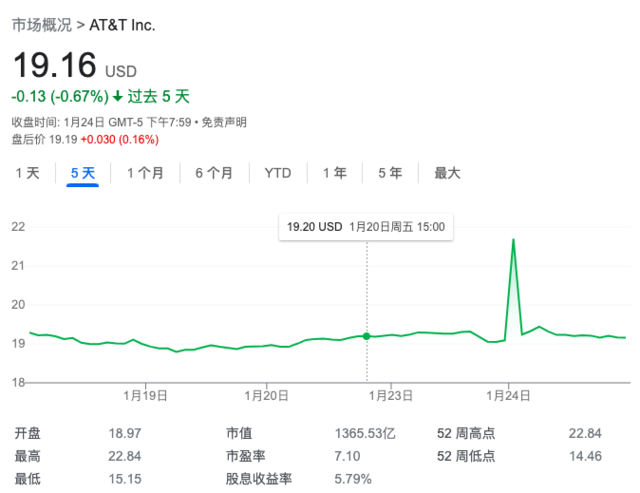
Task: Switch to the 1 个月 range tab
Action: [x=145, y=173]
